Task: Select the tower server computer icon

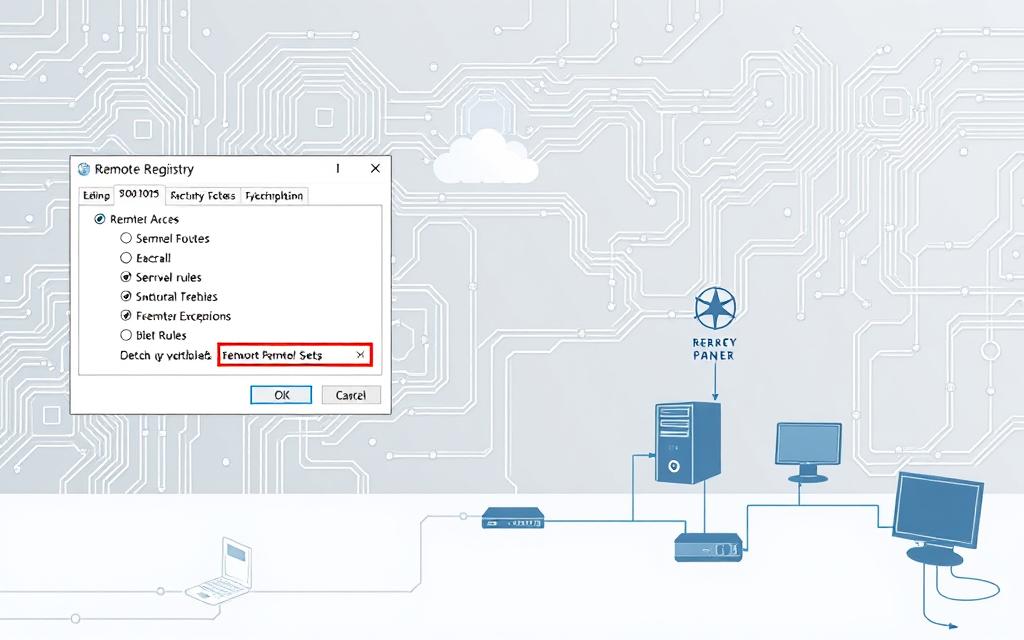Action: tap(686, 443)
